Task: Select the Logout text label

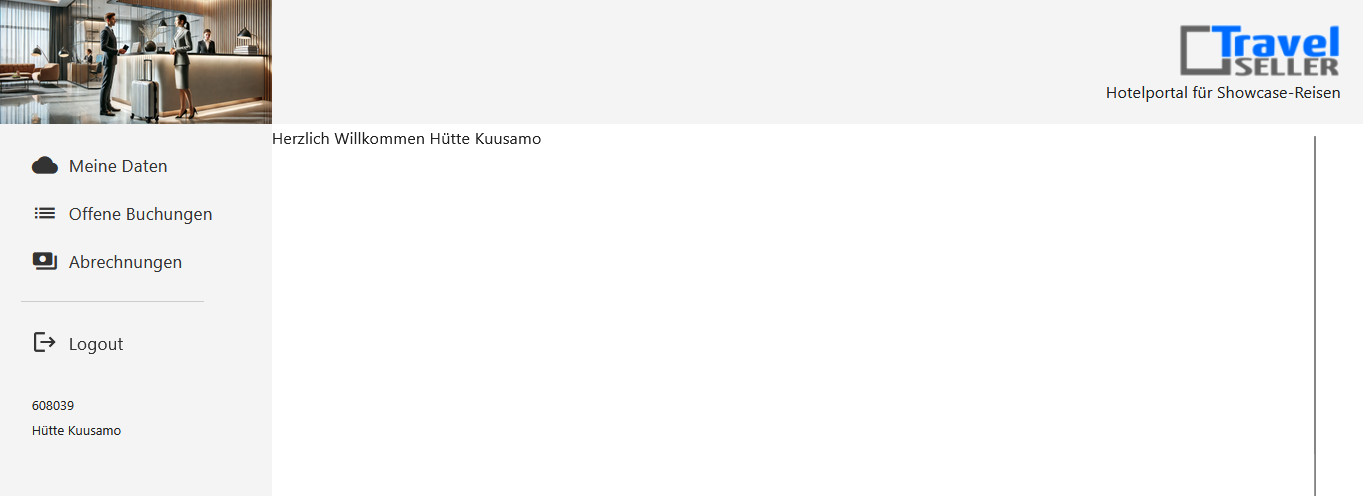Action: click(96, 344)
